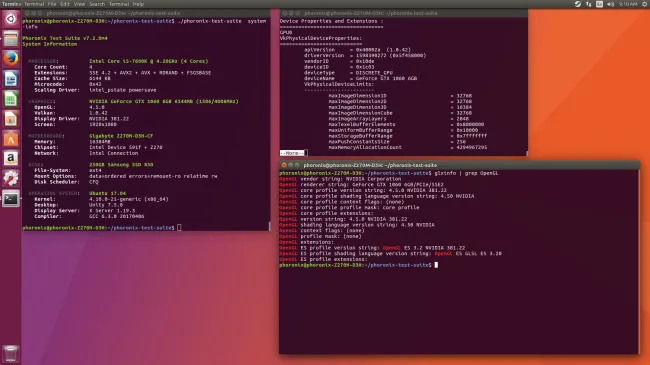Click the 'maxPushConstantsSize' limit line
This screenshot has height=365, width=650.
(x=397, y=141)
